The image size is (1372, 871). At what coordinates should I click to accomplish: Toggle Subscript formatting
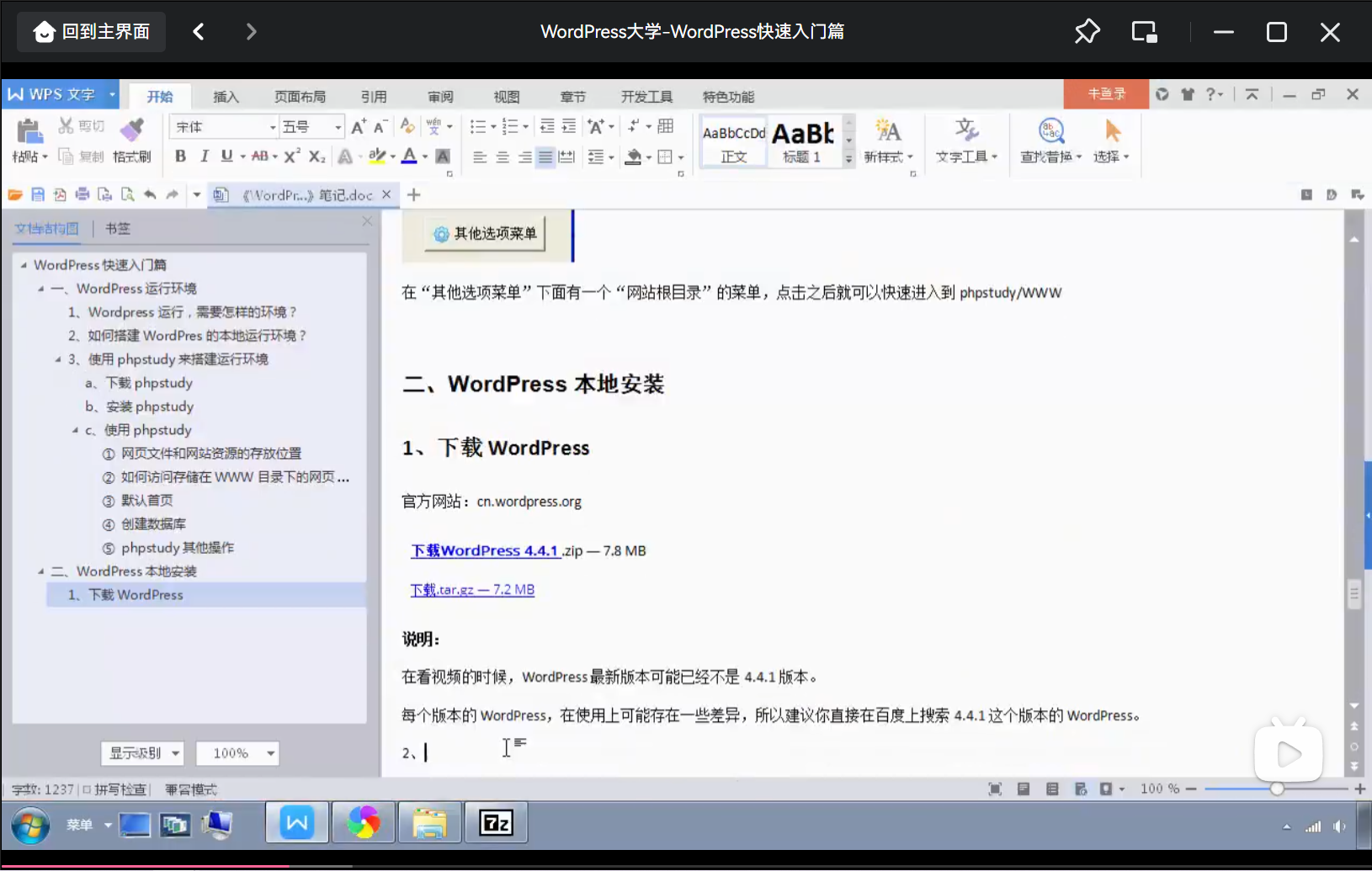click(316, 156)
